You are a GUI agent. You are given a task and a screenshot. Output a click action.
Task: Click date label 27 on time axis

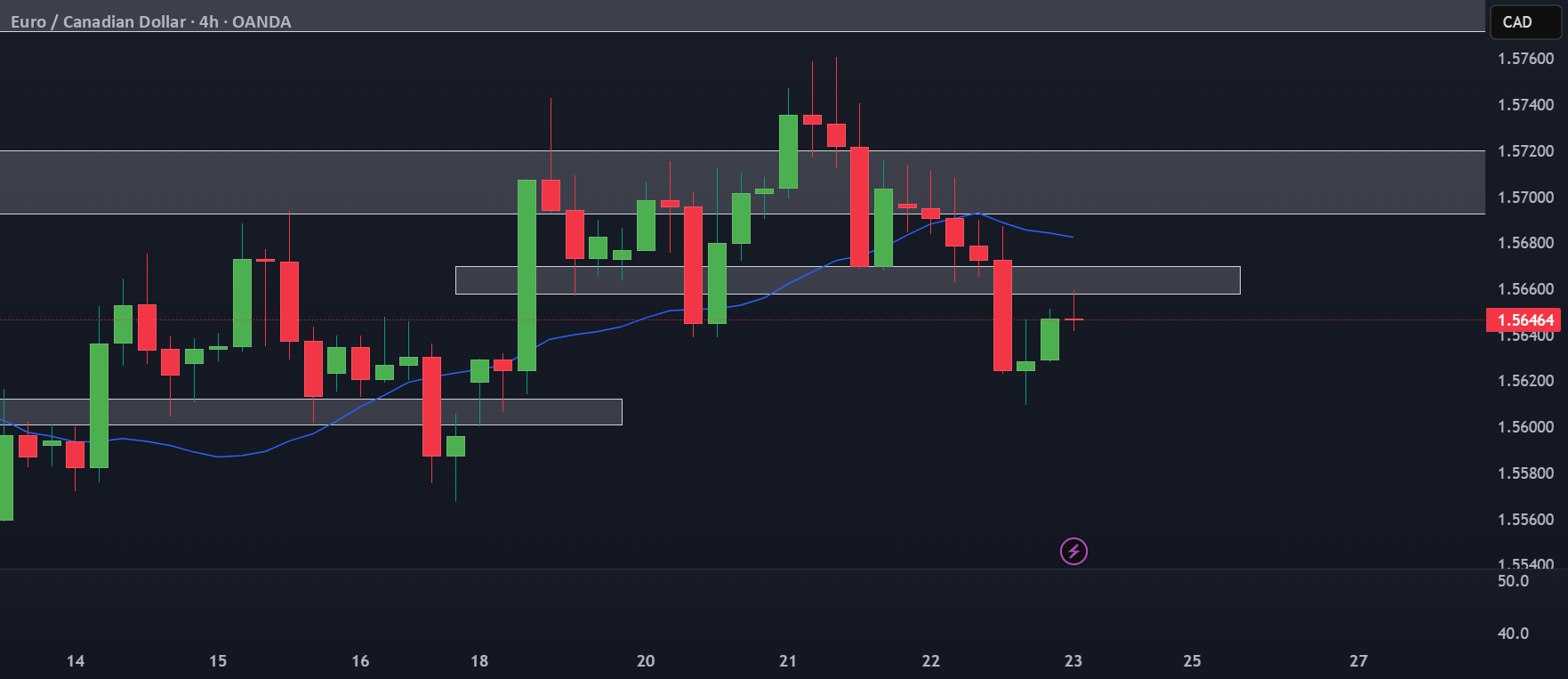(x=1358, y=661)
